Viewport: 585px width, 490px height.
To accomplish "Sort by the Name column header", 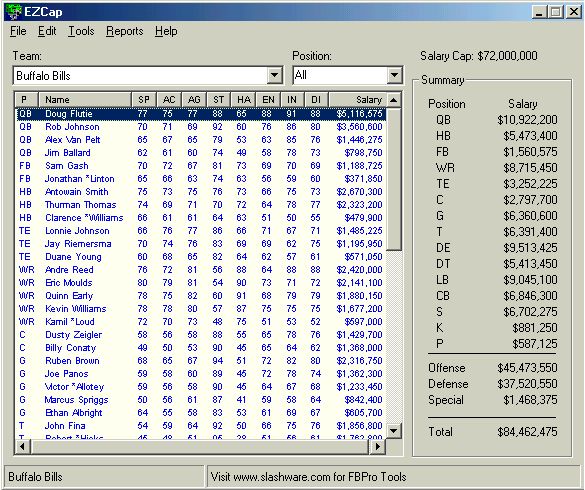I will point(85,99).
